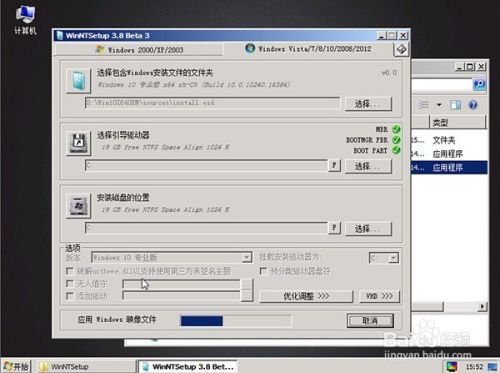The image size is (500, 373).
Task: Click the 优化调整 >>> button
Action: click(306, 296)
